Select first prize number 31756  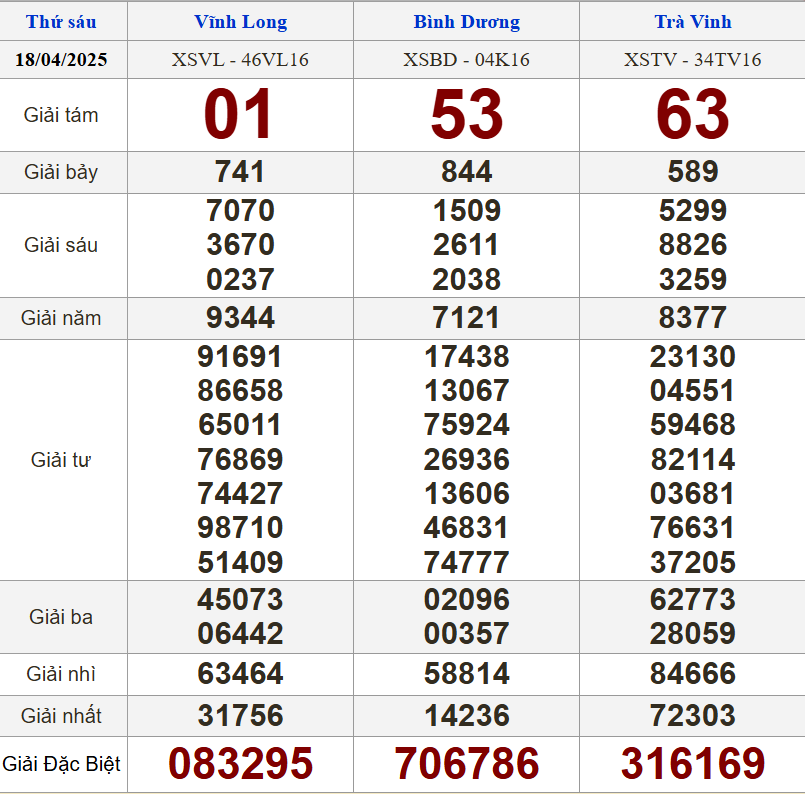point(240,716)
